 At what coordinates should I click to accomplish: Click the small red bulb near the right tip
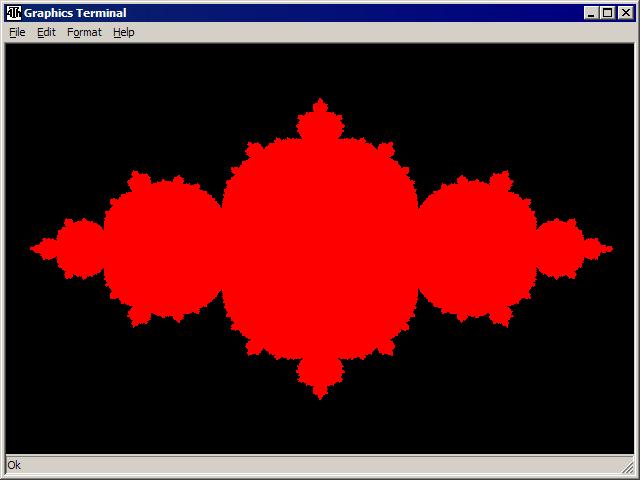point(560,248)
